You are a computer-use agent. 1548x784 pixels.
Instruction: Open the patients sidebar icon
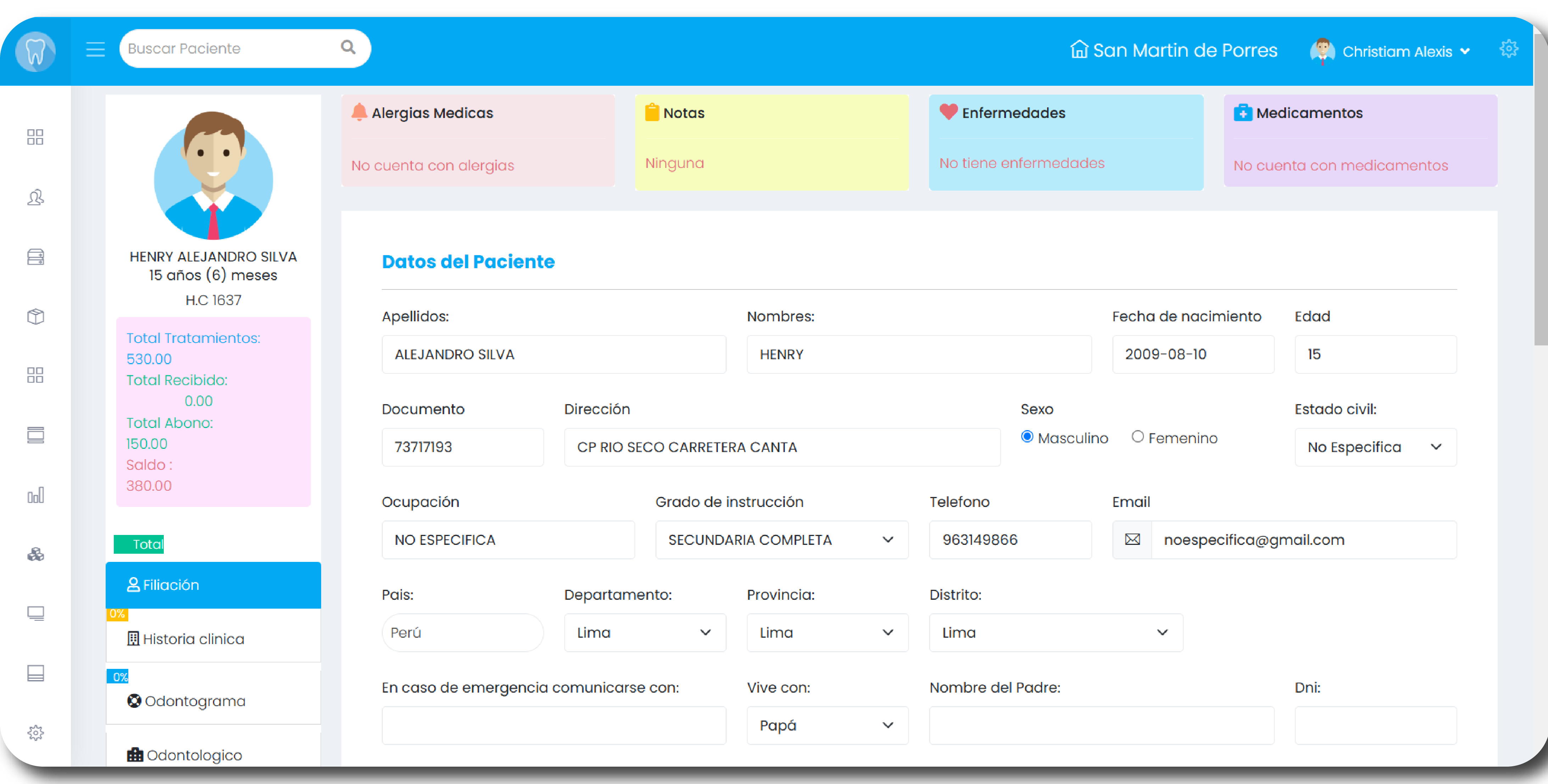[35, 197]
